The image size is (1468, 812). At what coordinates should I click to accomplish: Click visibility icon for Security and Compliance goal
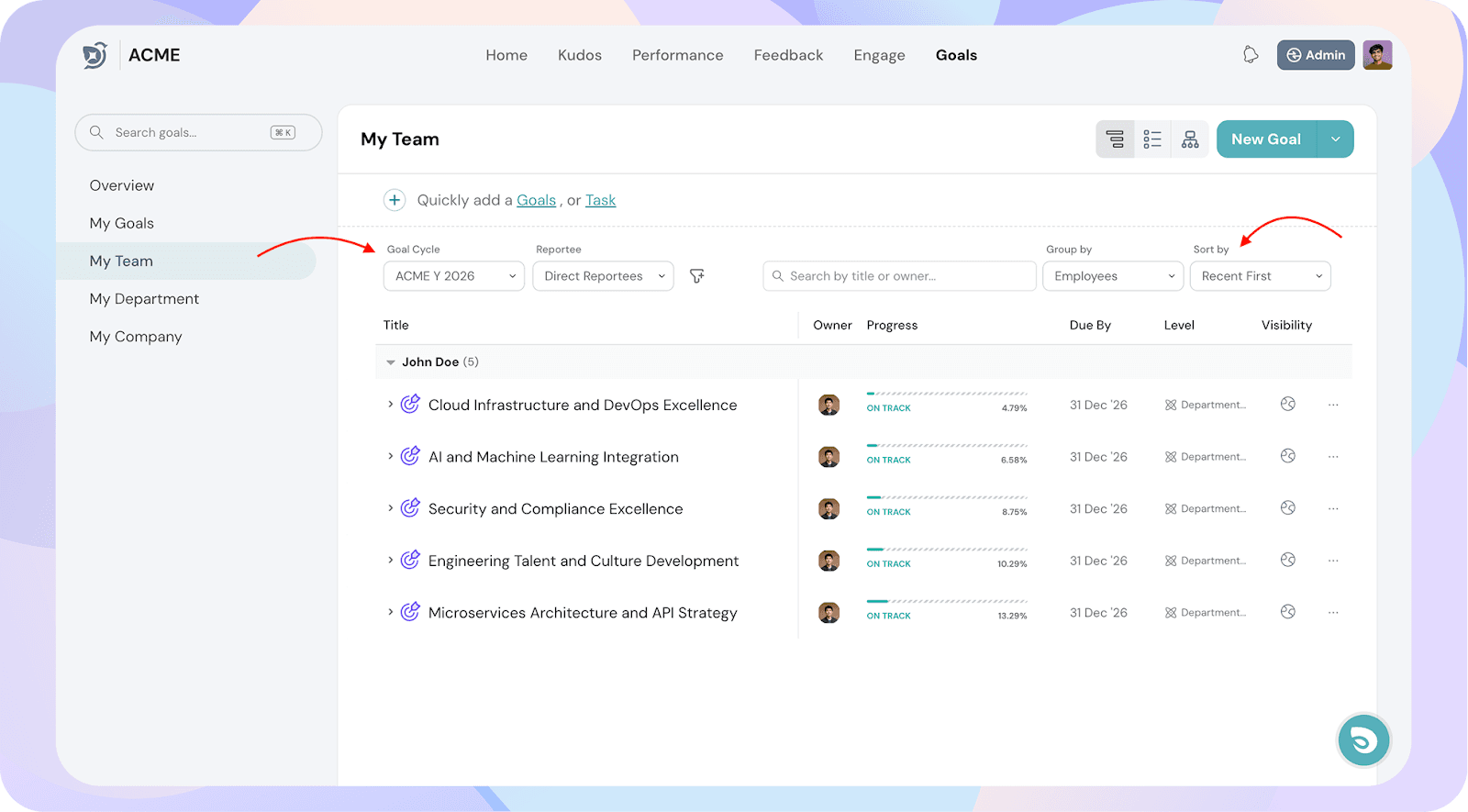pos(1288,508)
